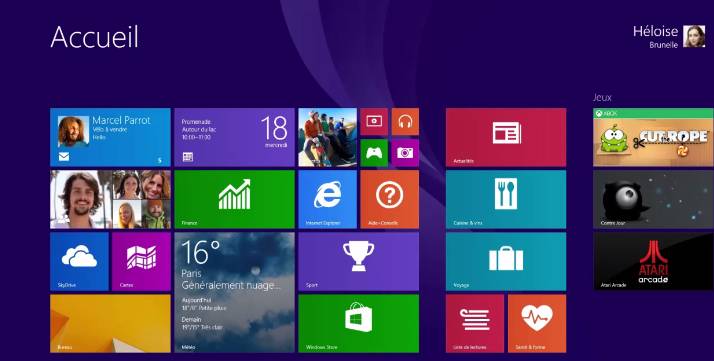Image resolution: width=714 pixels, height=361 pixels.
Task: Launch the Contre Jour game tile
Action: tap(653, 199)
